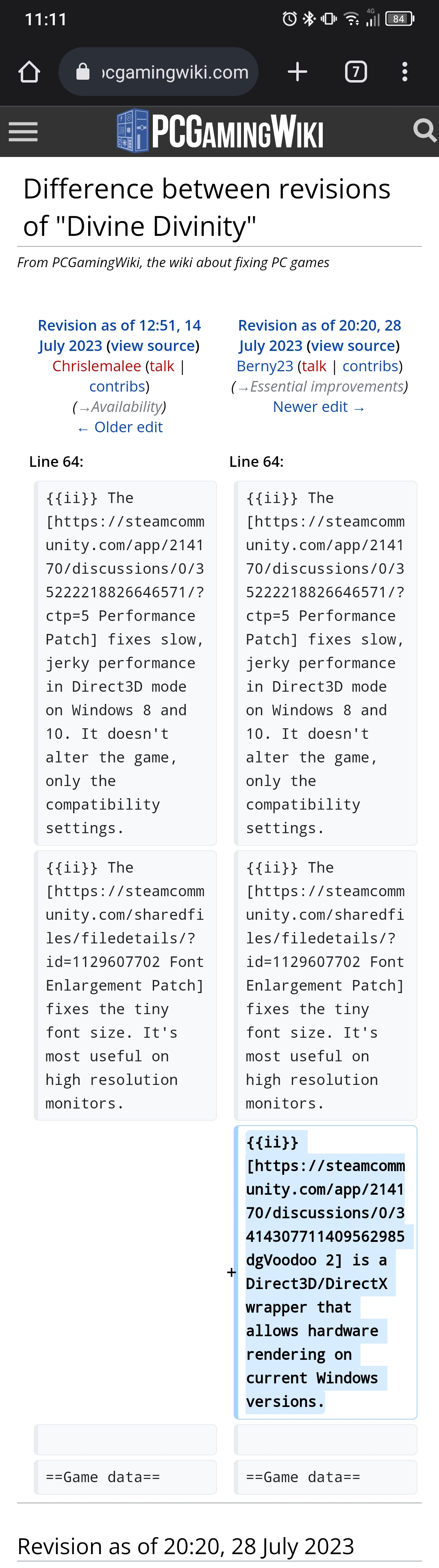Open Berny23 talk page

pos(313,366)
